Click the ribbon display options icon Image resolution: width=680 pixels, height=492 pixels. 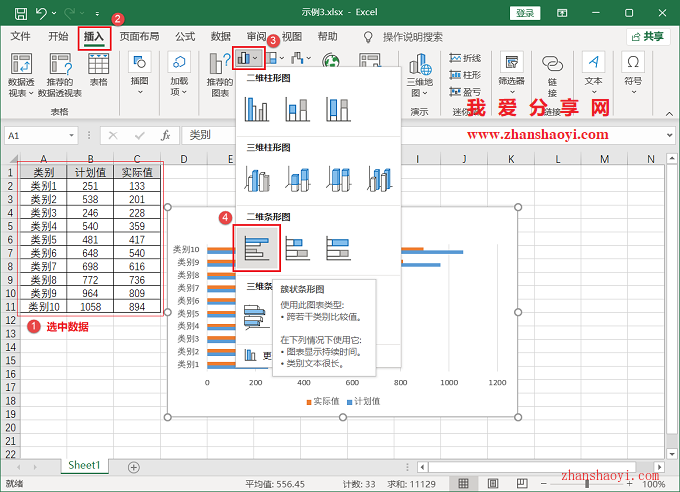pos(562,13)
